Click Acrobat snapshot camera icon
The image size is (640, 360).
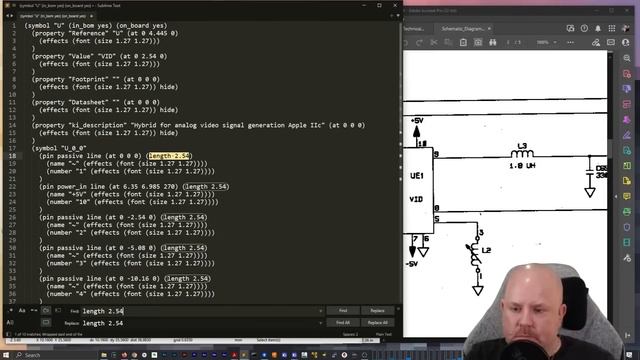[x=478, y=42]
